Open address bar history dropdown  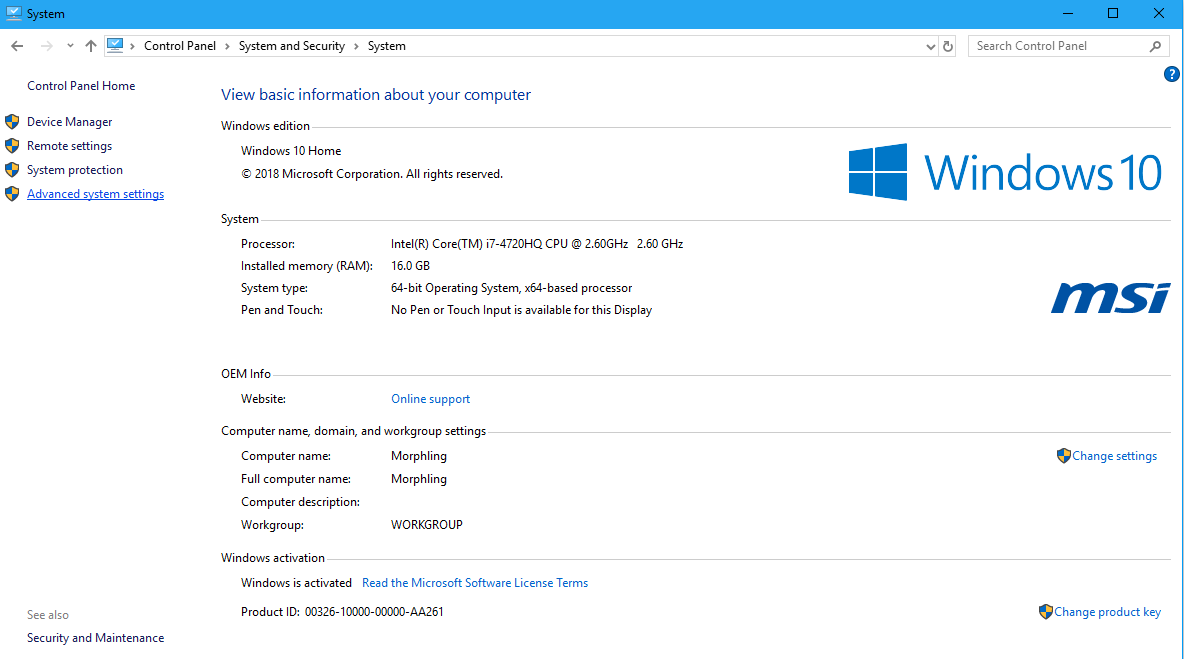pyautogui.click(x=930, y=46)
